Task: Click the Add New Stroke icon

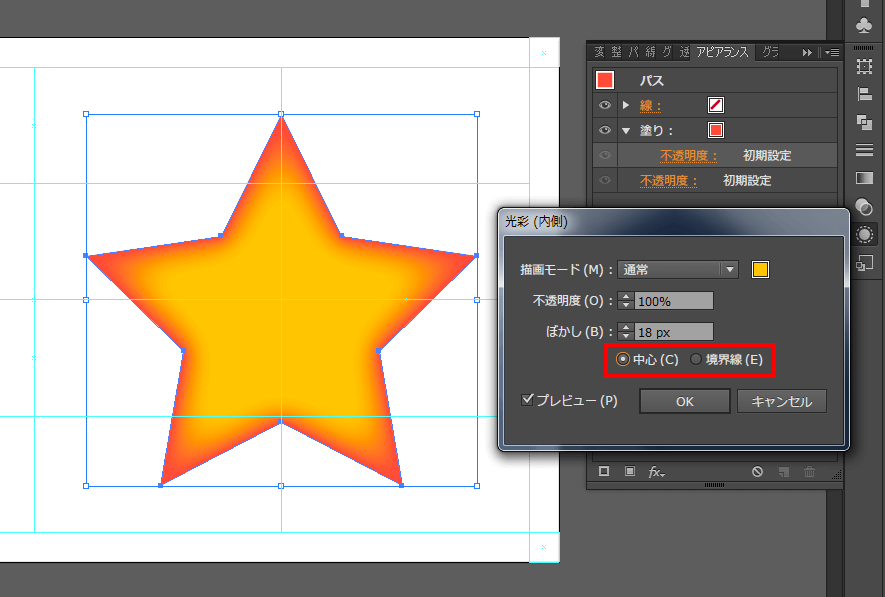Action: point(604,471)
